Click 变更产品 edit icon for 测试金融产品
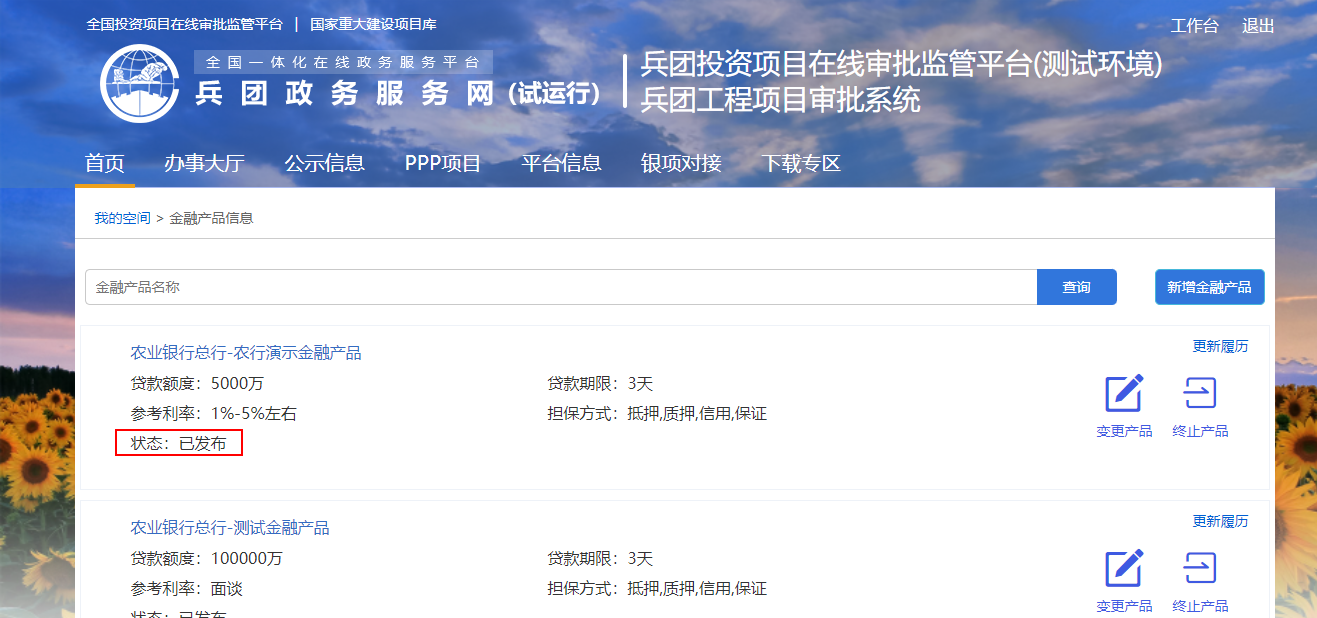This screenshot has height=618, width=1317. click(x=1124, y=569)
